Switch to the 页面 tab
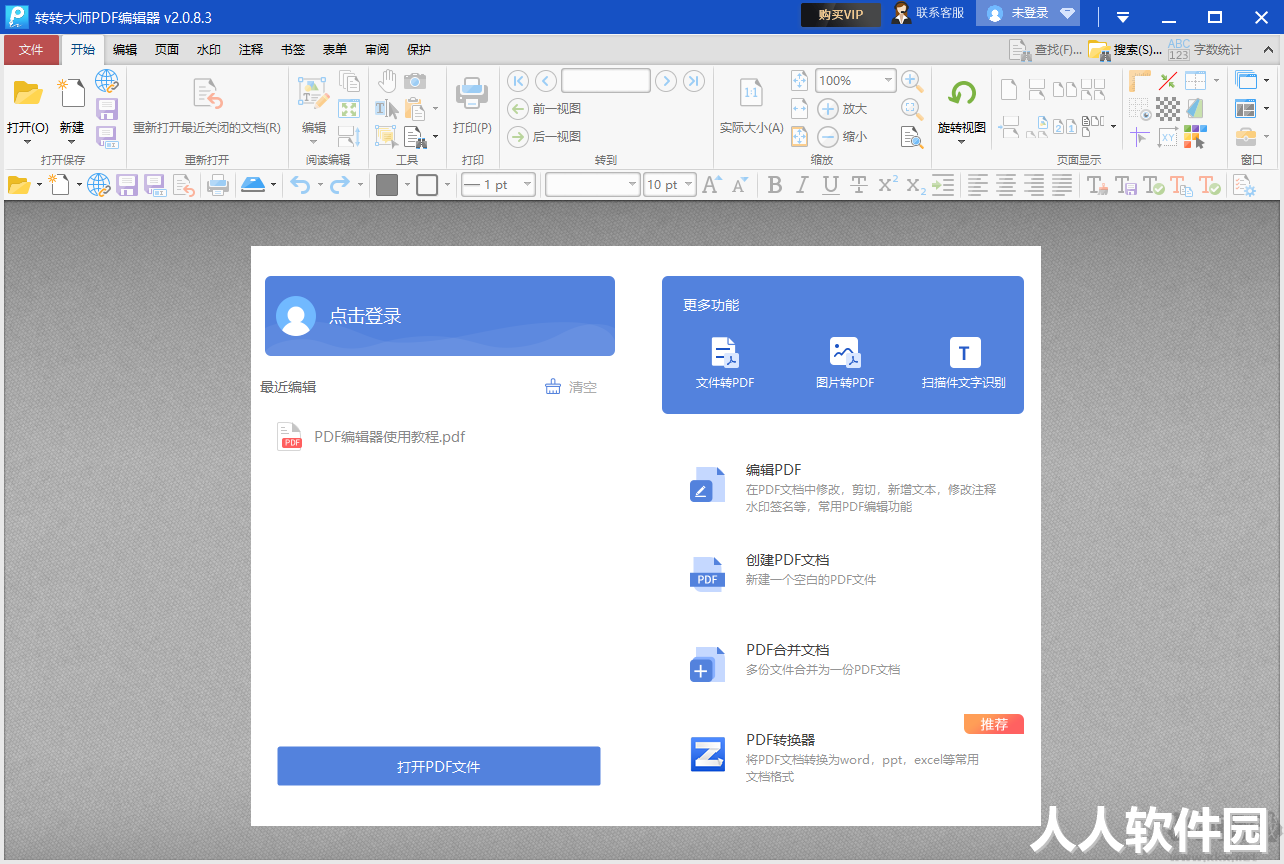Screen dimensions: 1284x864 coord(167,49)
